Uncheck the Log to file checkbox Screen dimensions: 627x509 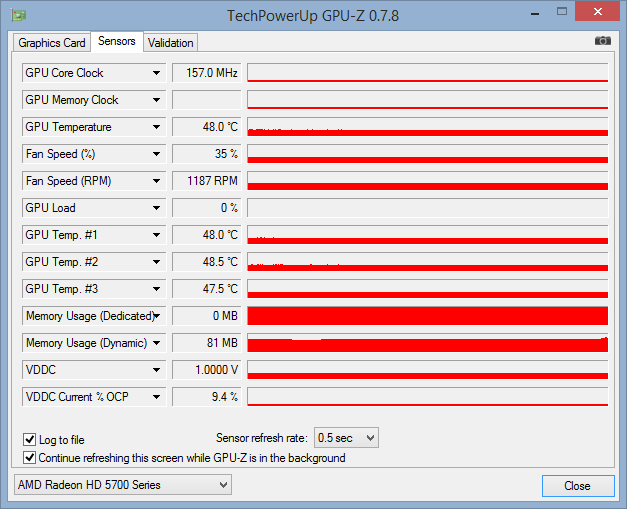pyautogui.click(x=29, y=439)
